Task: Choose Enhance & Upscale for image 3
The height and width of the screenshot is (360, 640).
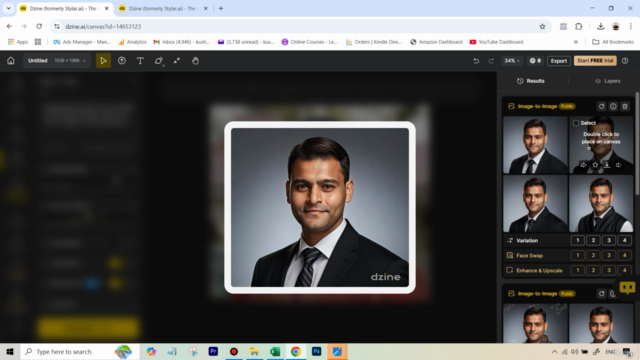Action: (609, 270)
